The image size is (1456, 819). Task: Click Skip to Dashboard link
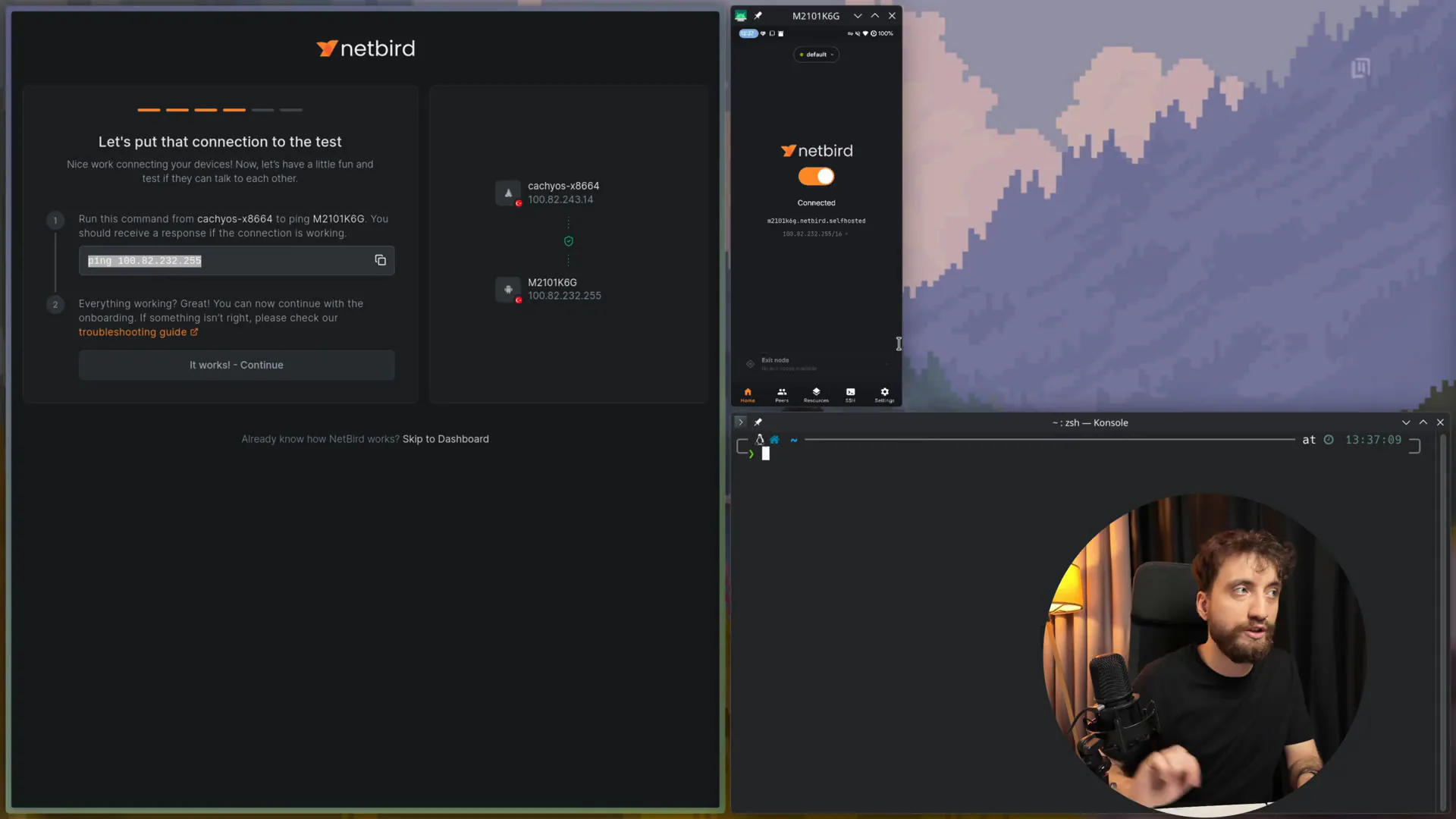click(446, 439)
